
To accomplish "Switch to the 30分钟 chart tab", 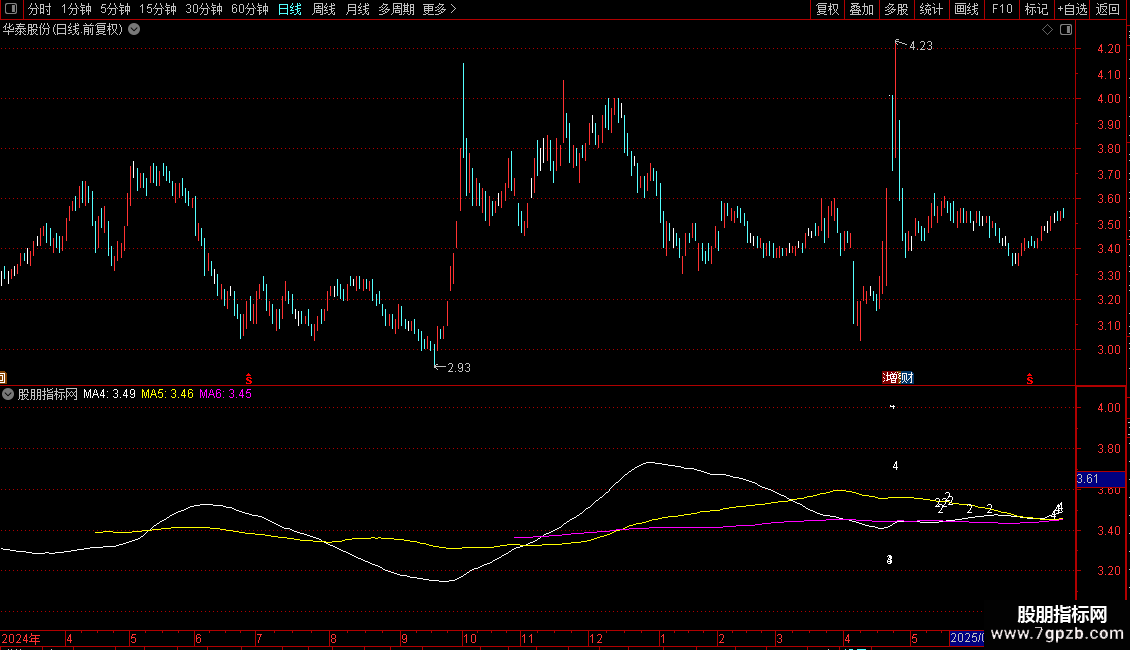I will [203, 9].
